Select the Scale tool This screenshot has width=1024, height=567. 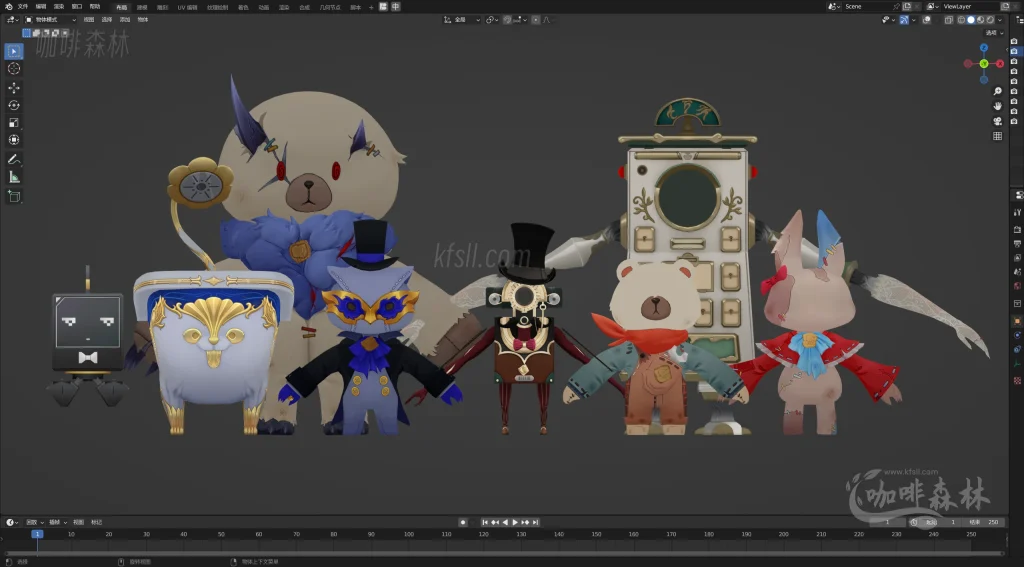pyautogui.click(x=14, y=123)
